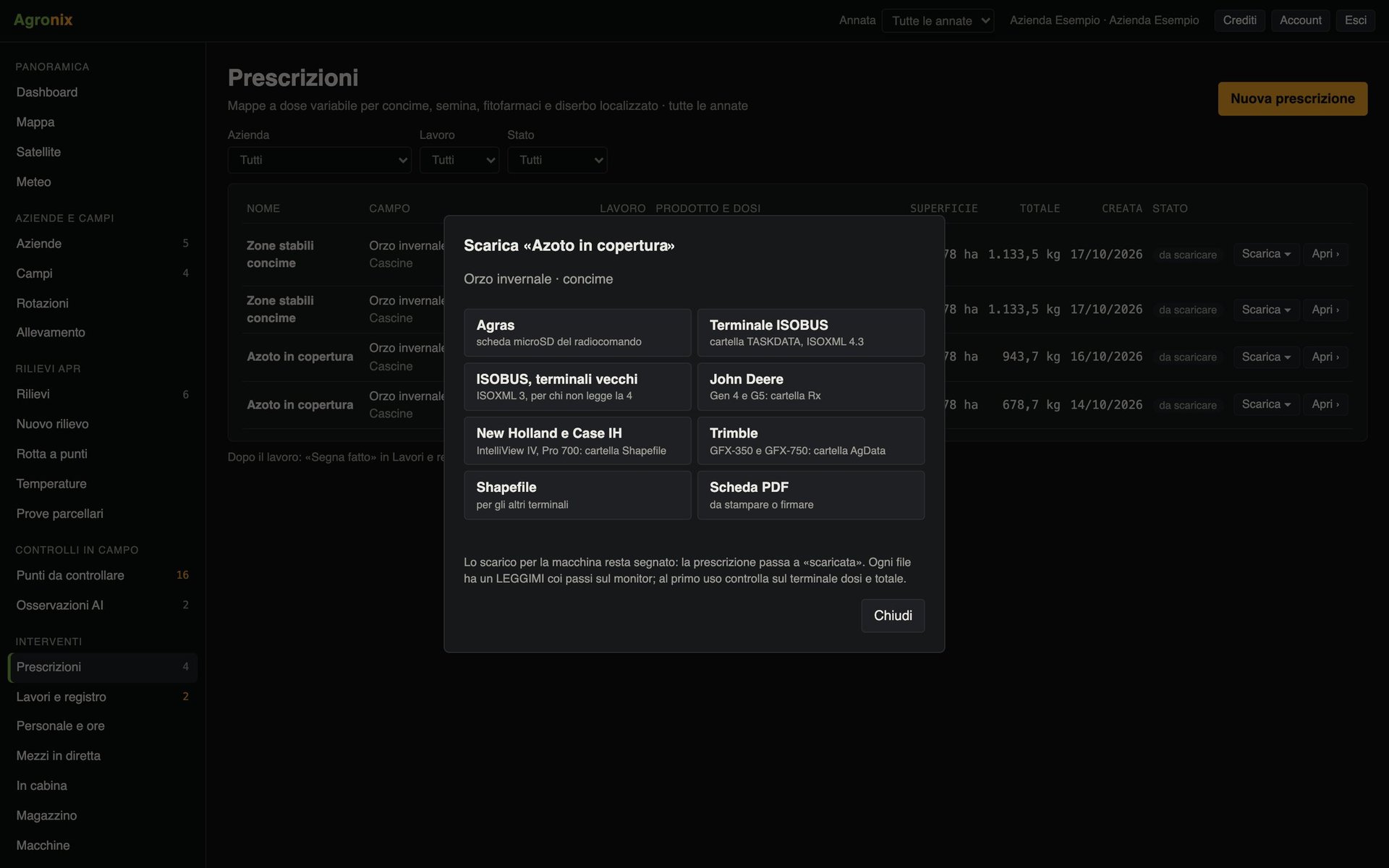Open the 943,7 kg prescription via Apri
The image size is (1389, 868).
1325,357
